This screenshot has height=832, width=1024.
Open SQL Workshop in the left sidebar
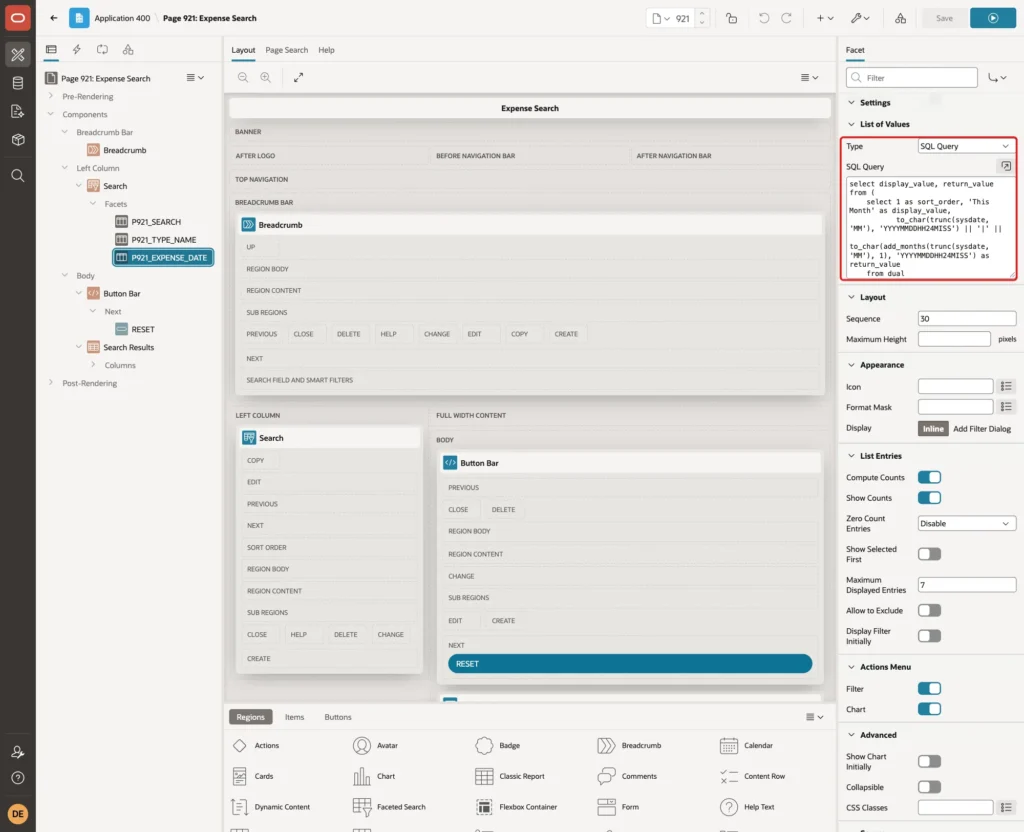point(18,83)
